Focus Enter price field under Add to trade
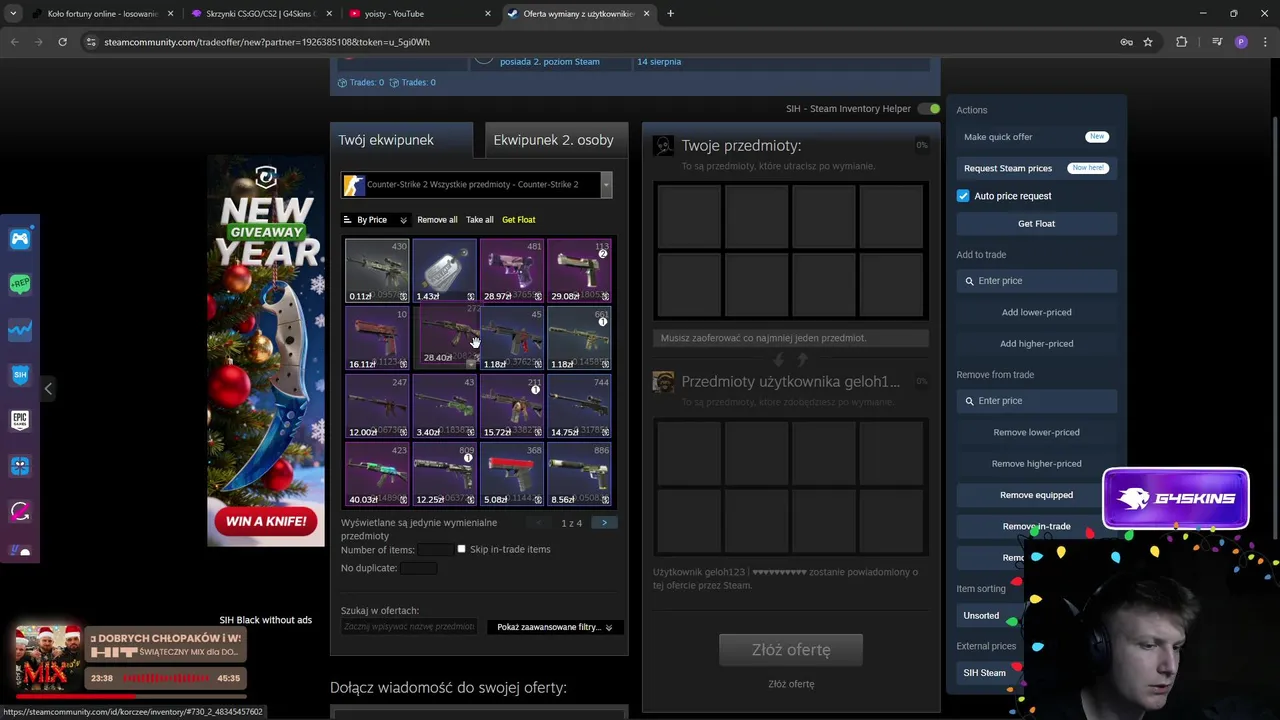 1036,281
